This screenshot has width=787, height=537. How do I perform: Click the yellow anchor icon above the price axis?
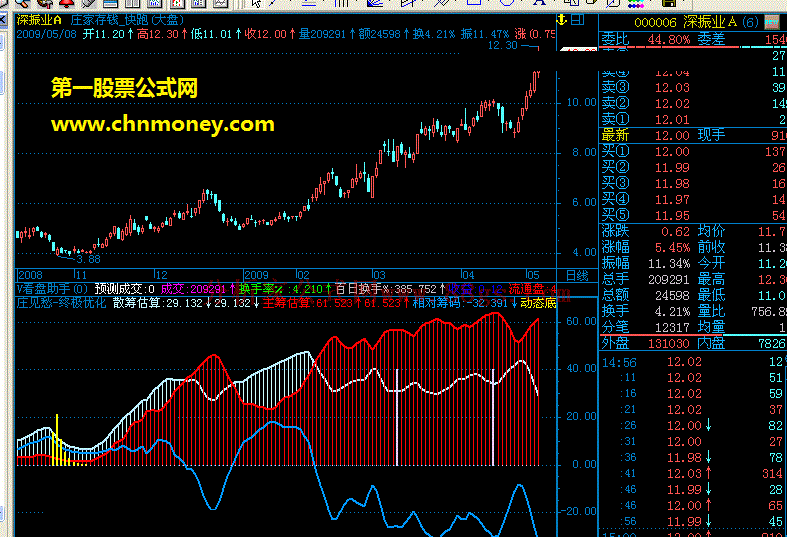coord(562,20)
